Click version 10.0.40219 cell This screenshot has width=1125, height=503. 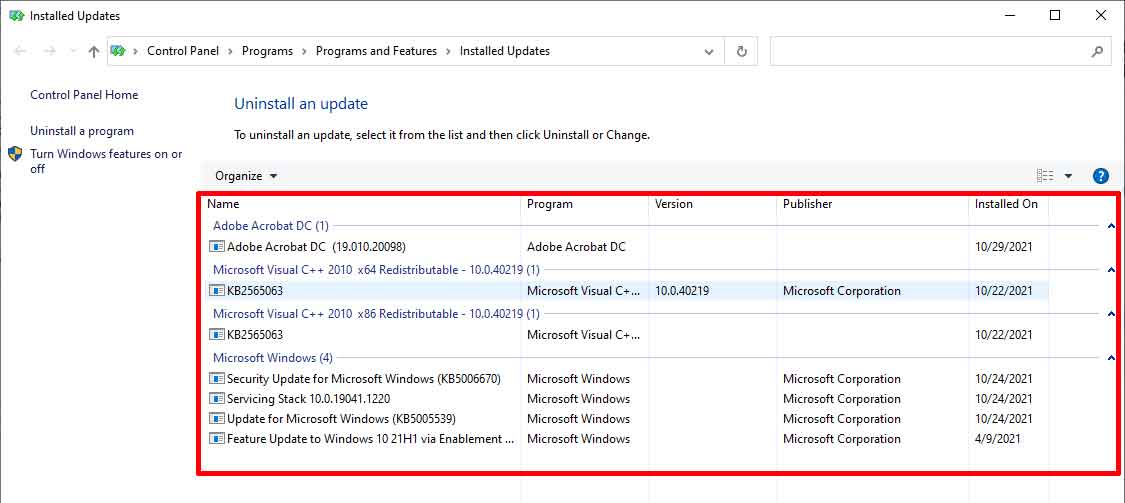click(682, 291)
